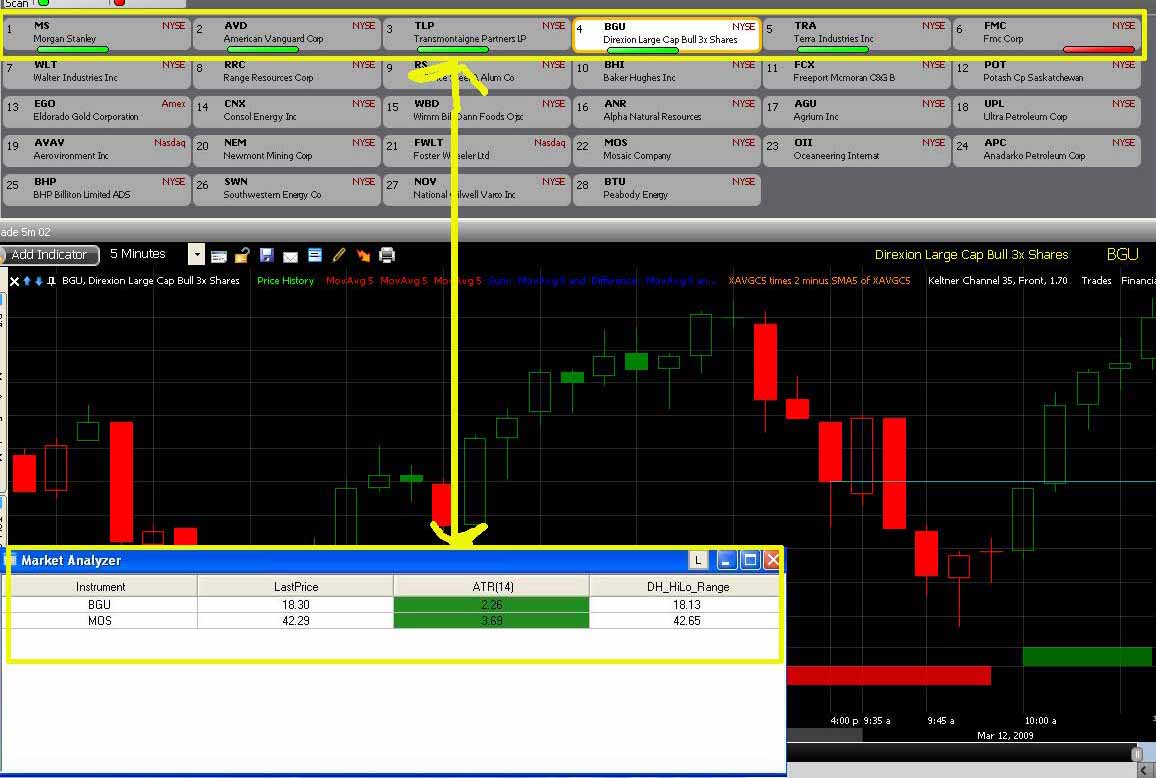The image size is (1156, 778).
Task: Select the RRC Range Resources Corp card
Action: pos(287,72)
